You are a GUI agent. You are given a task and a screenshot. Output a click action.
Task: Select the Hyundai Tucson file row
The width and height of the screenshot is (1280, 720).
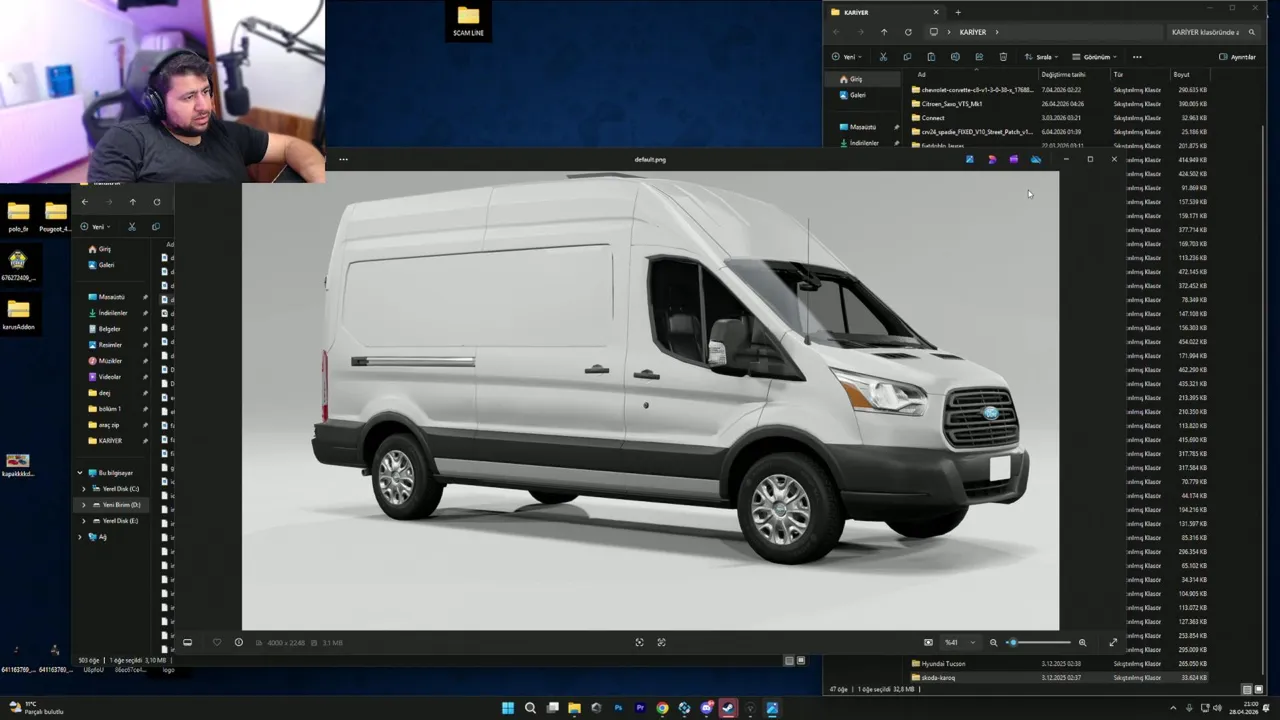[x=1060, y=664]
